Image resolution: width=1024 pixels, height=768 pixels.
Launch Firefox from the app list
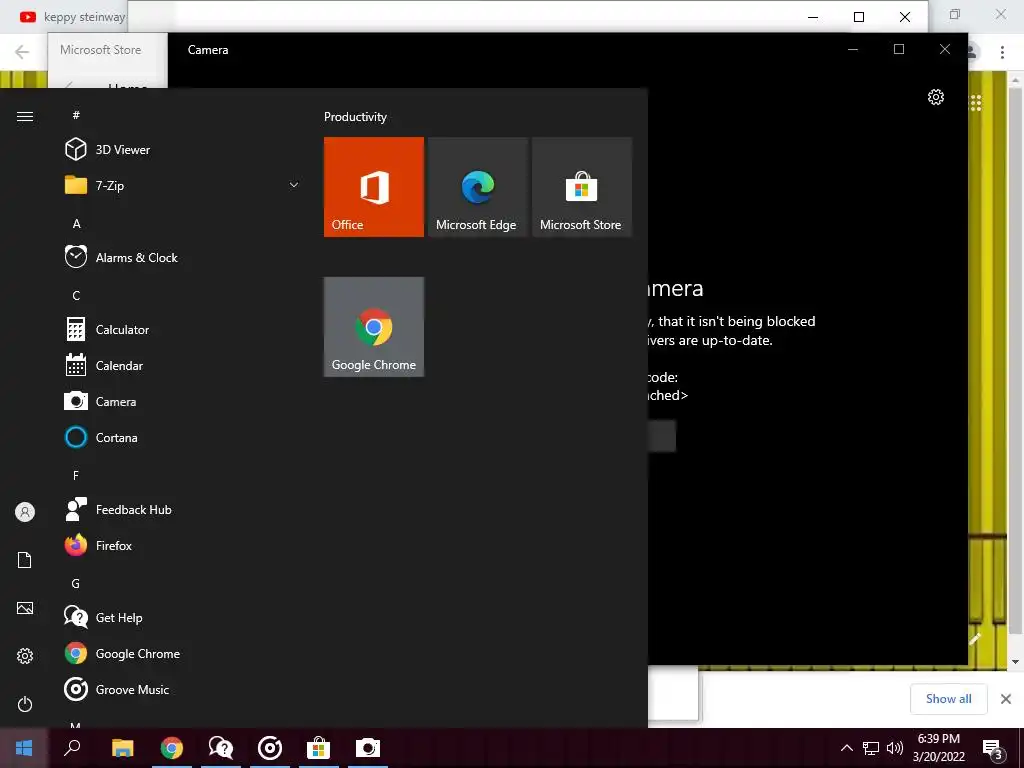[x=183, y=545]
